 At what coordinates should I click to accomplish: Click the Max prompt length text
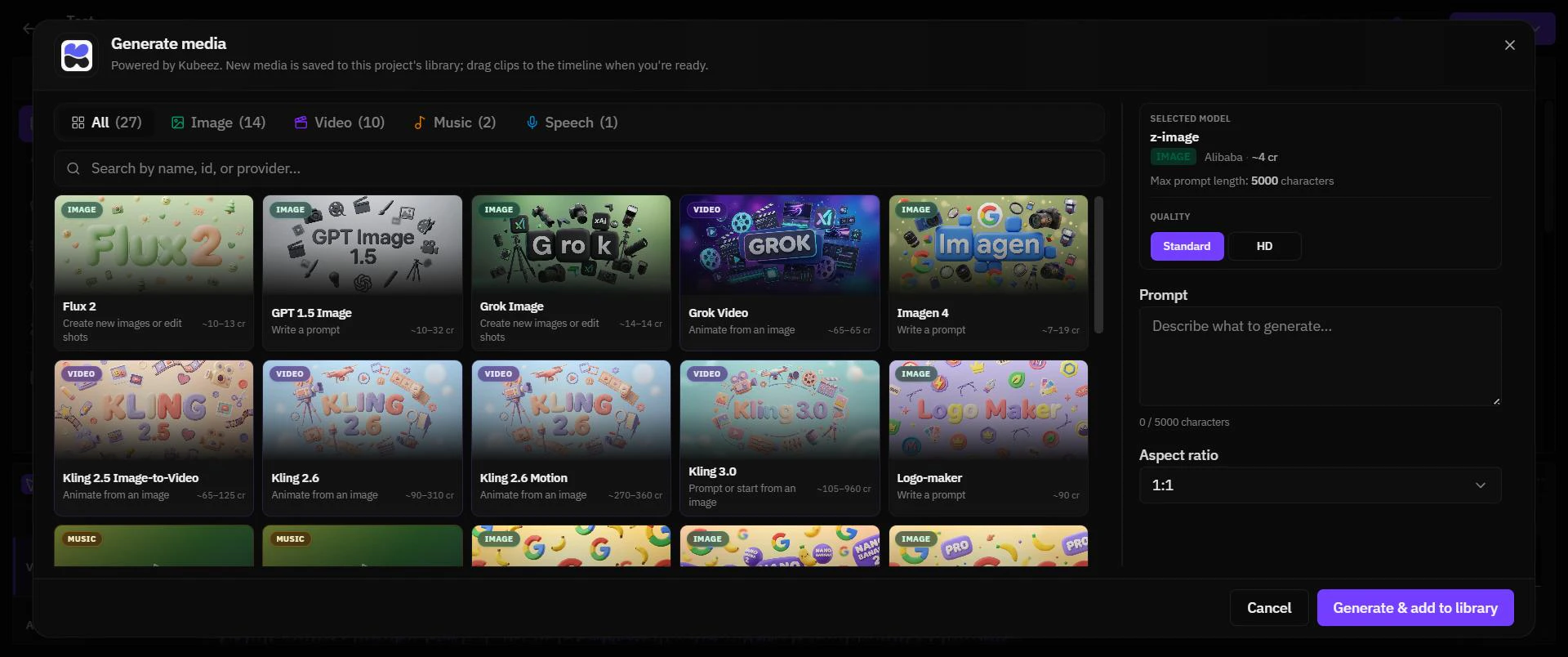pos(1241,181)
